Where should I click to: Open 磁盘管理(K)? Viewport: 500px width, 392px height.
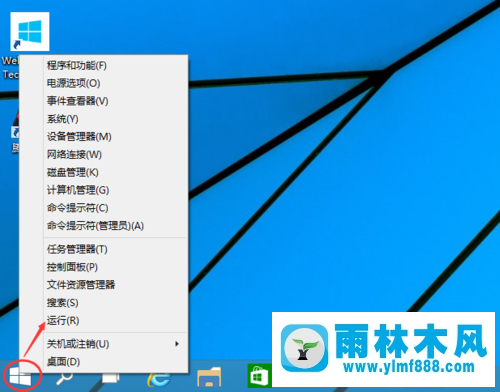pos(104,172)
